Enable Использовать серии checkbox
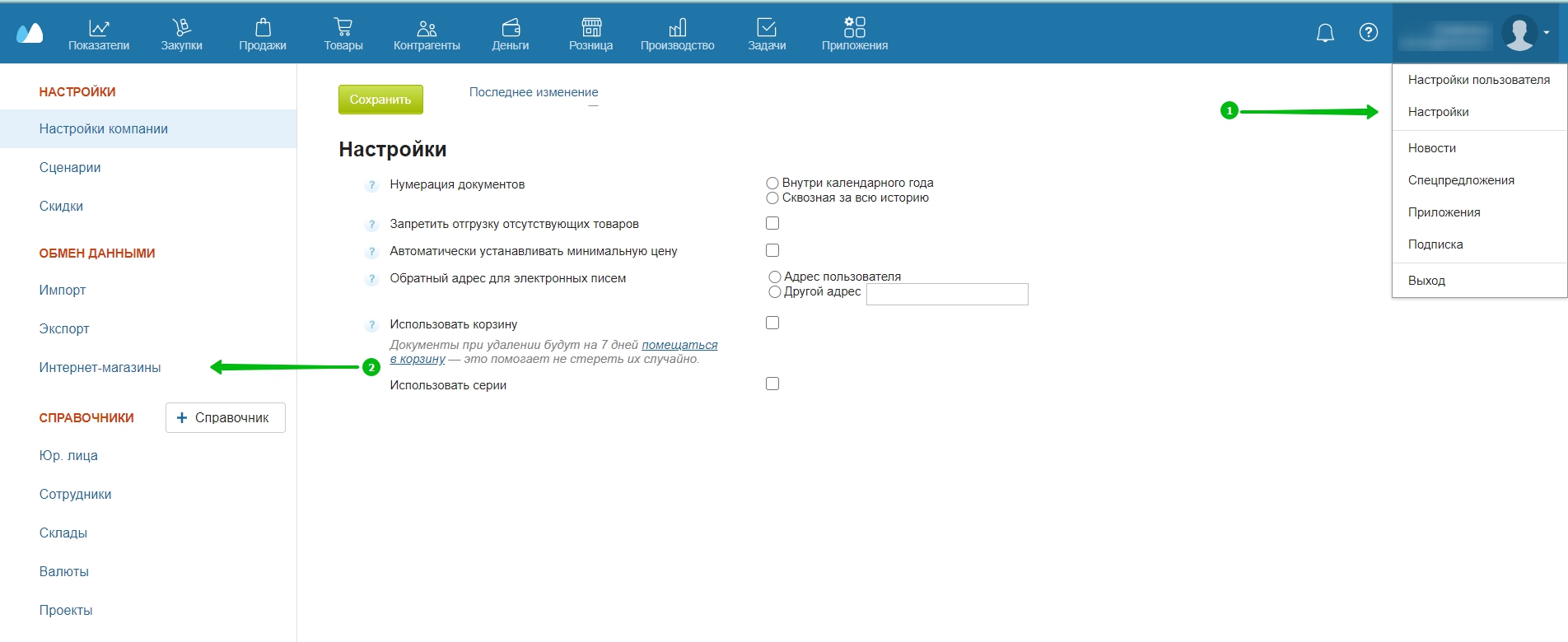1568x642 pixels. (x=772, y=384)
